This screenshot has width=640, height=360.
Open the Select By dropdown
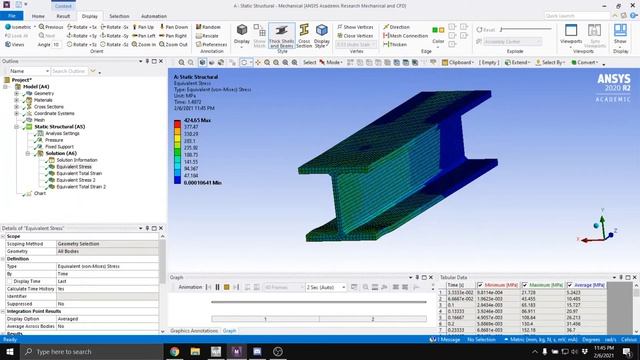550,62
